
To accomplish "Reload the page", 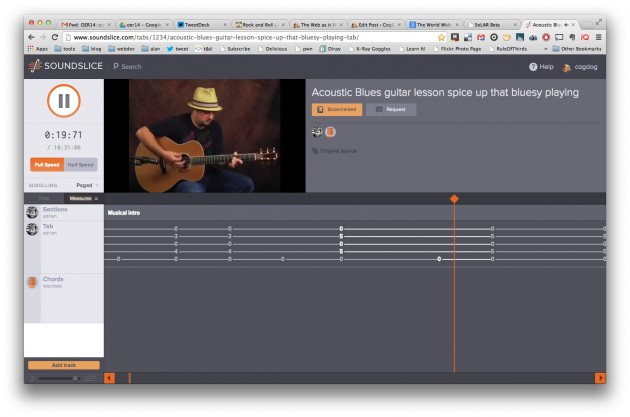I will coord(55,37).
